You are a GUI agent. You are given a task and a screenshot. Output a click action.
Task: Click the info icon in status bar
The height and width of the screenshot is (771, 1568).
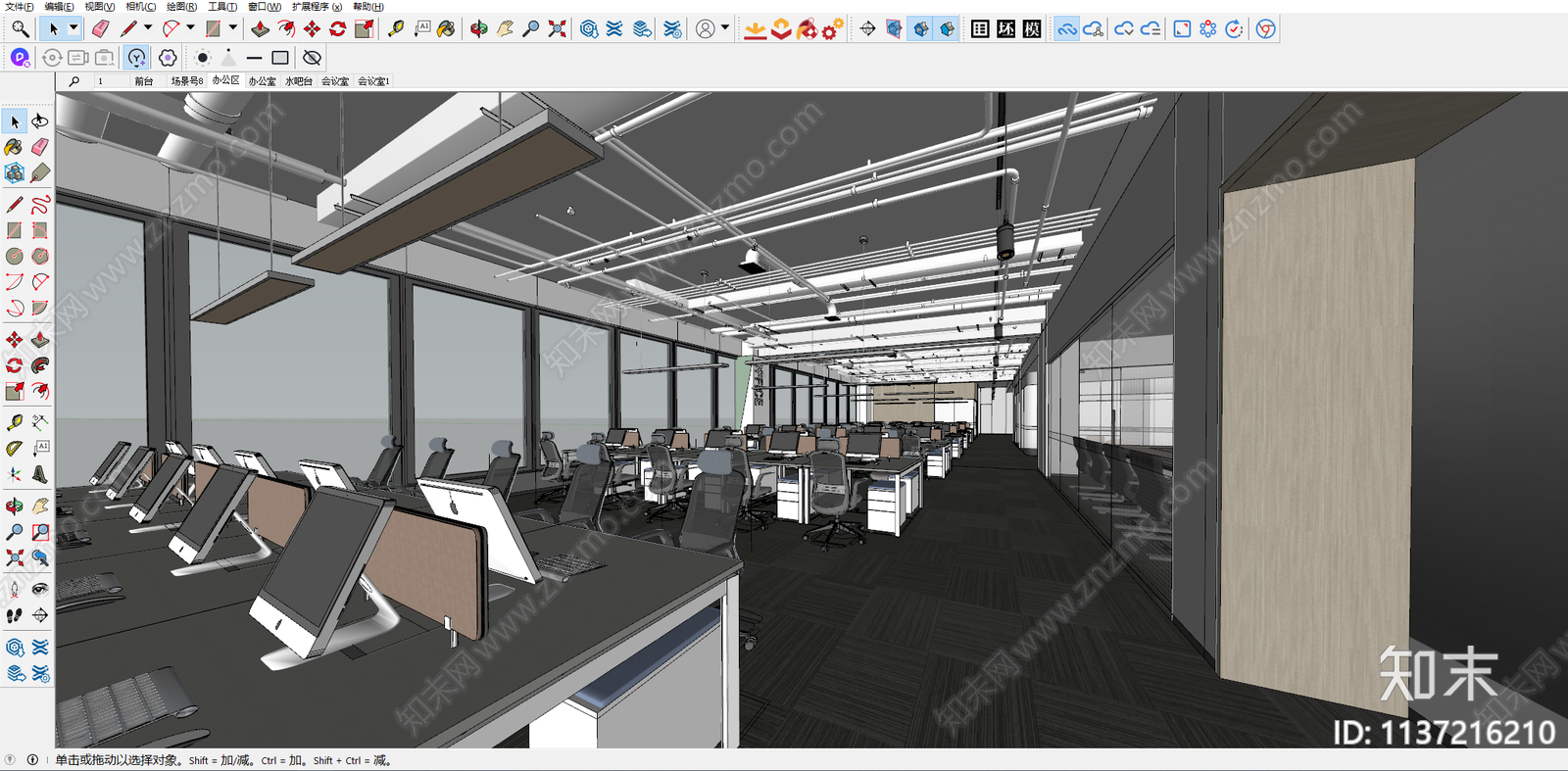coord(32,760)
